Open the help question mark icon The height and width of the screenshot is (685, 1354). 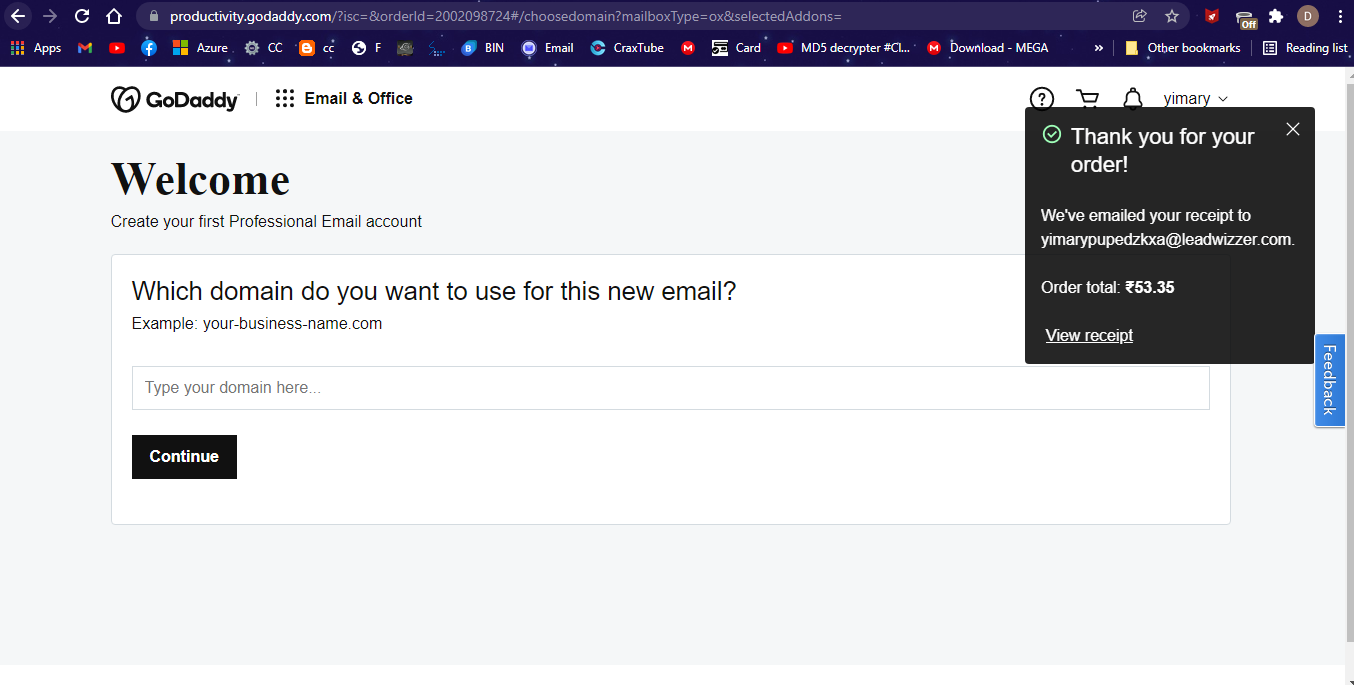pos(1042,98)
